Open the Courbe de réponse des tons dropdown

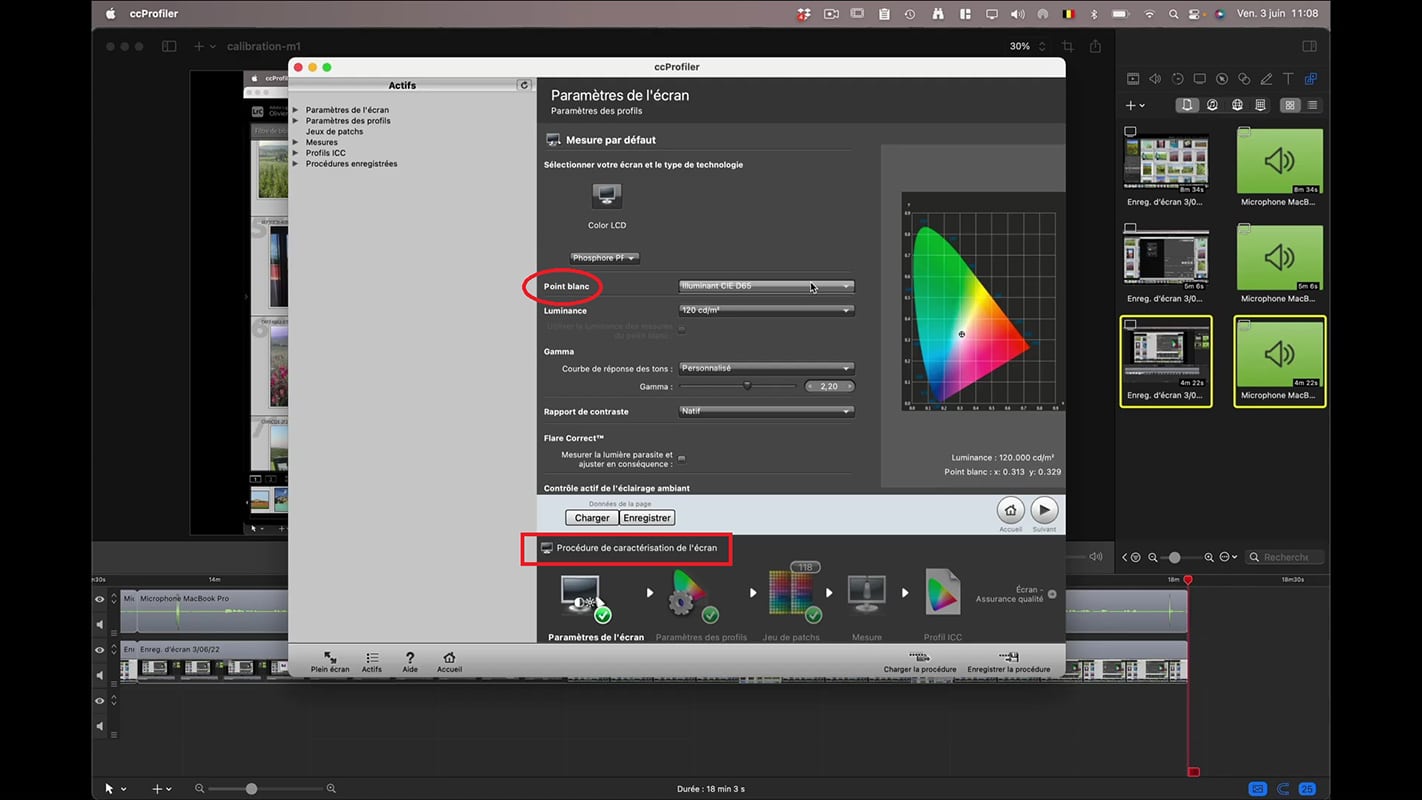[x=766, y=368]
